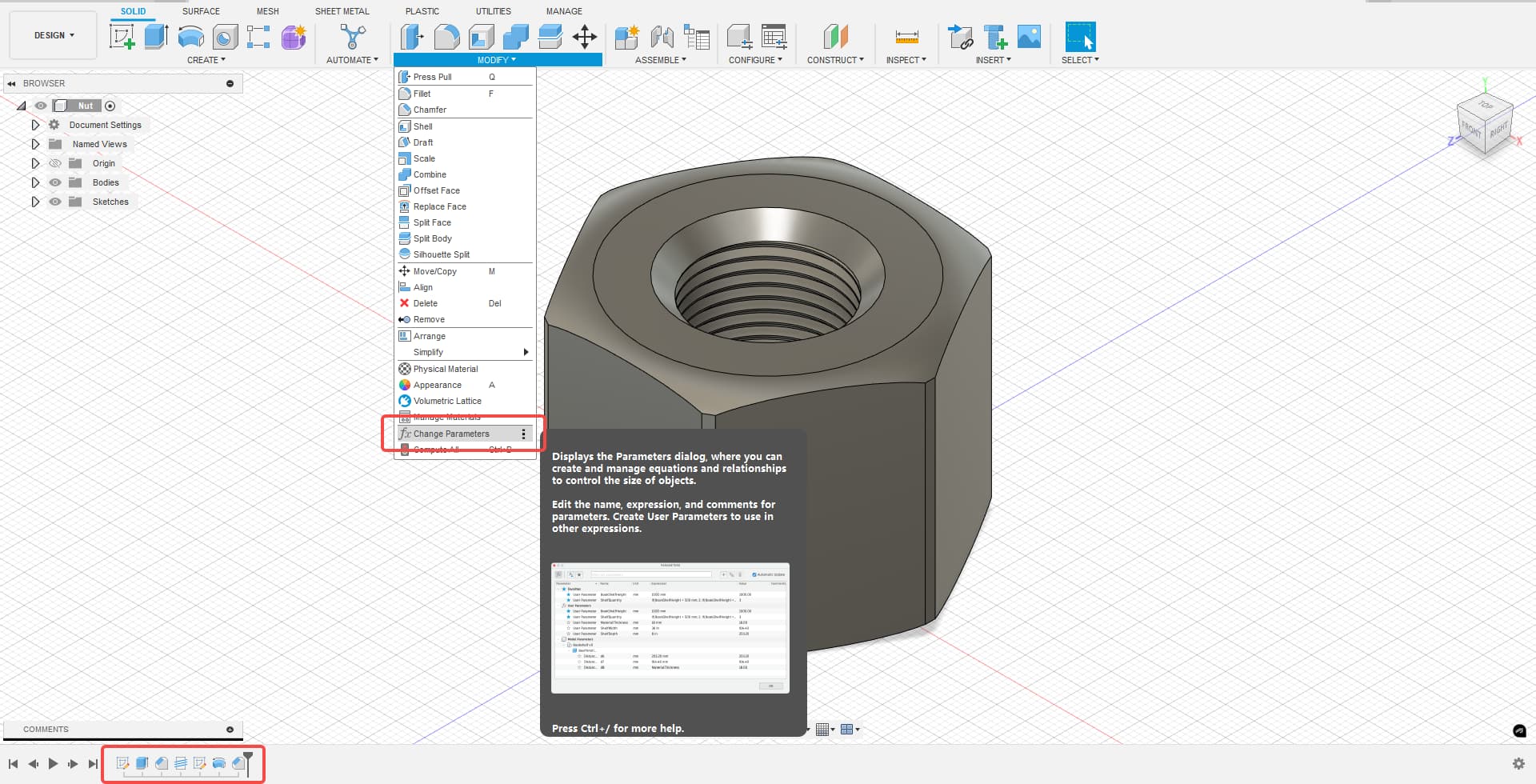Show the Origin folder via its eye icon
The width and height of the screenshot is (1536, 784).
(55, 163)
